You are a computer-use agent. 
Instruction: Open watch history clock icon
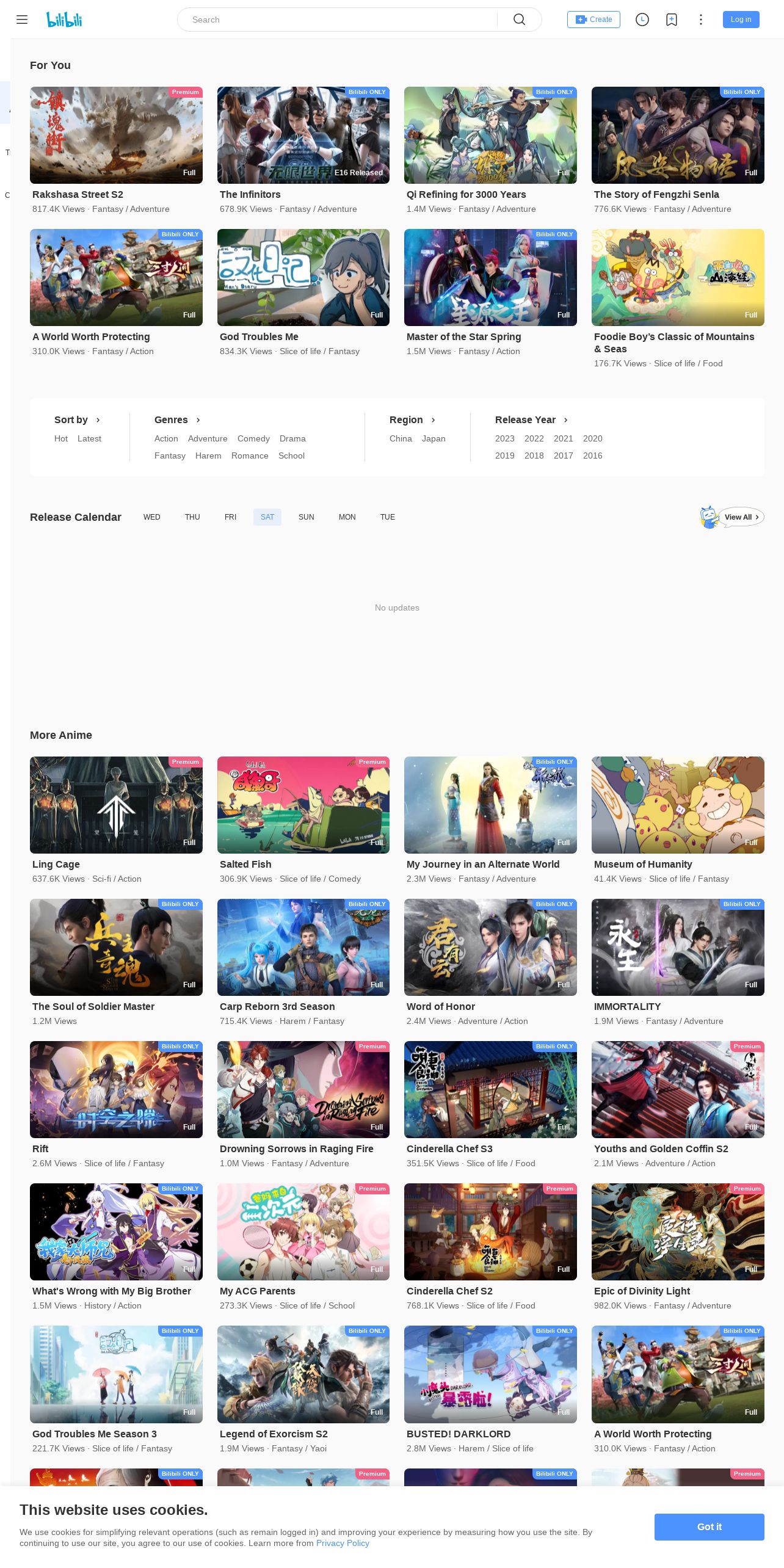642,20
